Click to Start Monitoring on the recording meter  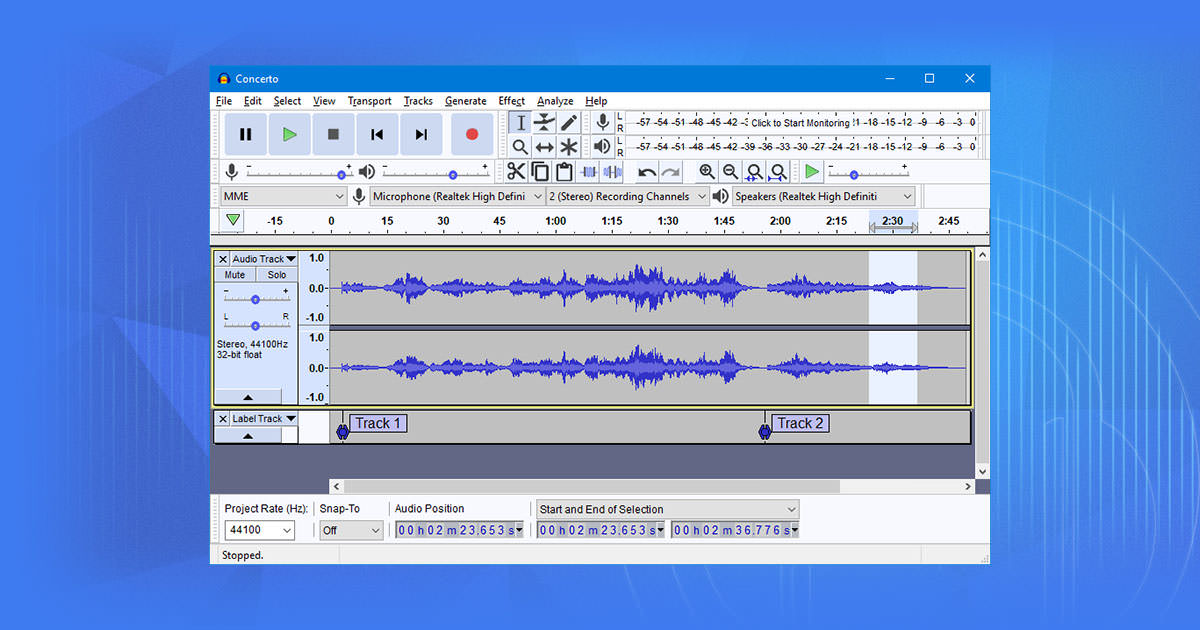click(x=800, y=123)
